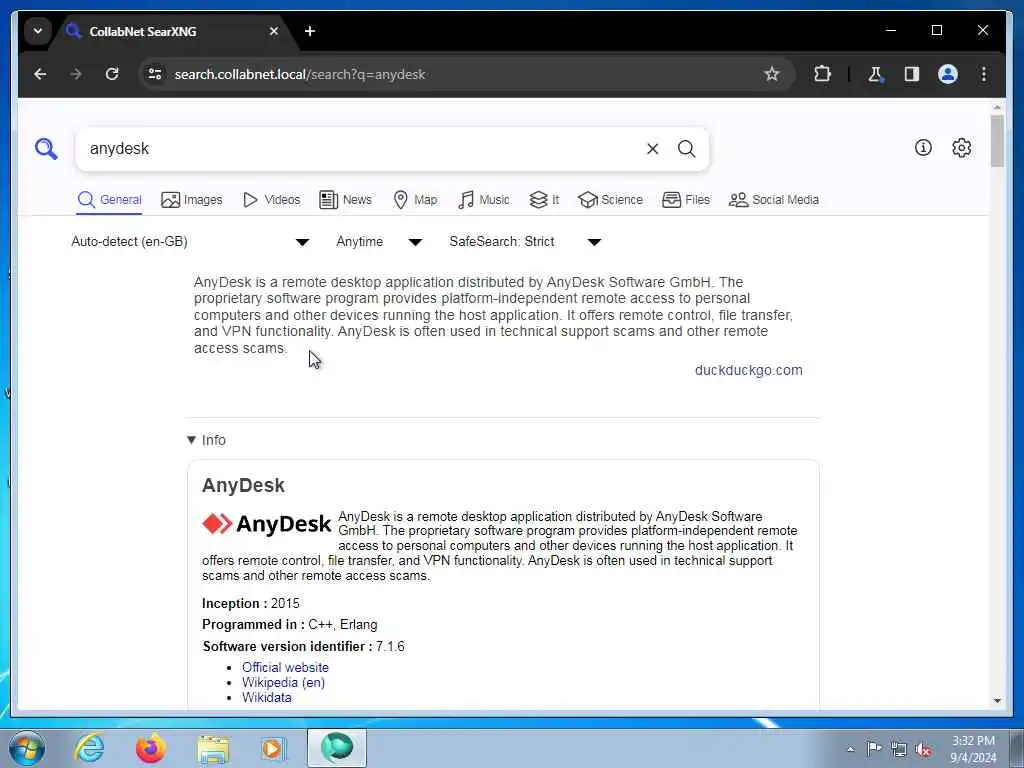Image resolution: width=1024 pixels, height=768 pixels.
Task: Bookmark this page with star
Action: pyautogui.click(x=772, y=74)
